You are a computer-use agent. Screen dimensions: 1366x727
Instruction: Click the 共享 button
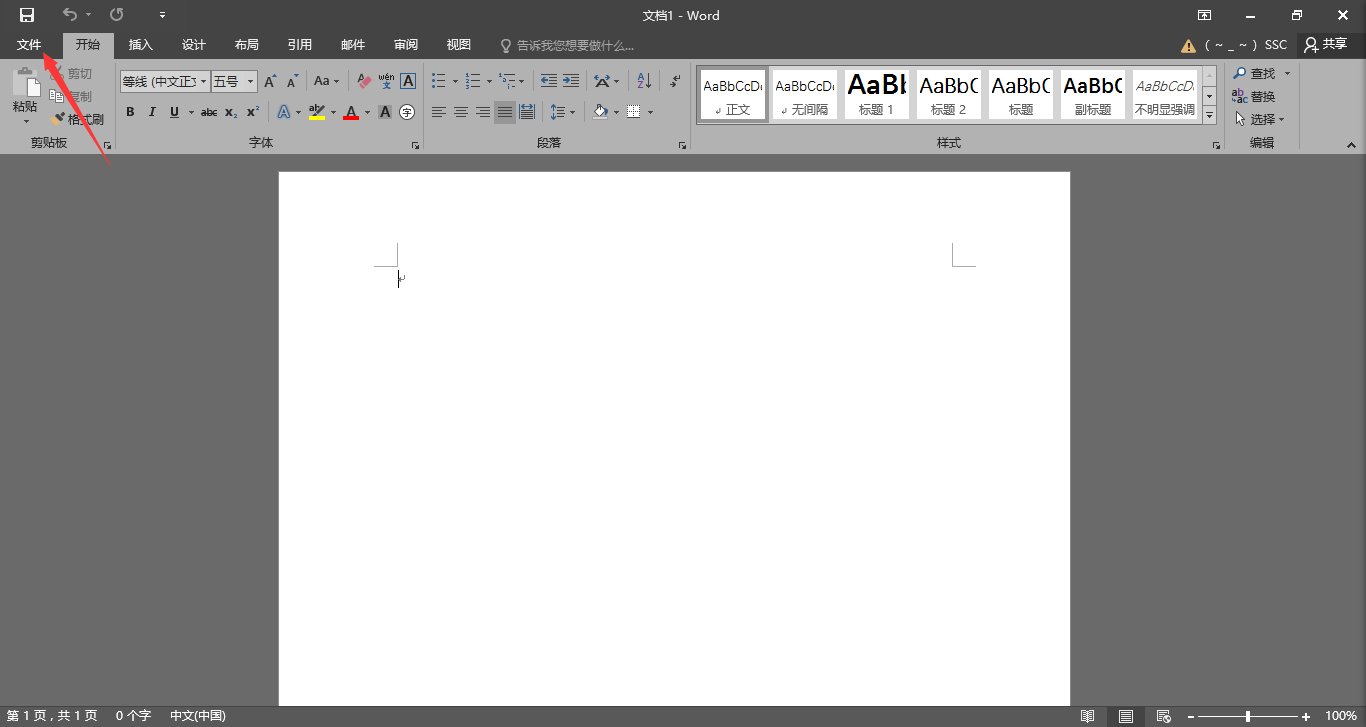click(1330, 44)
